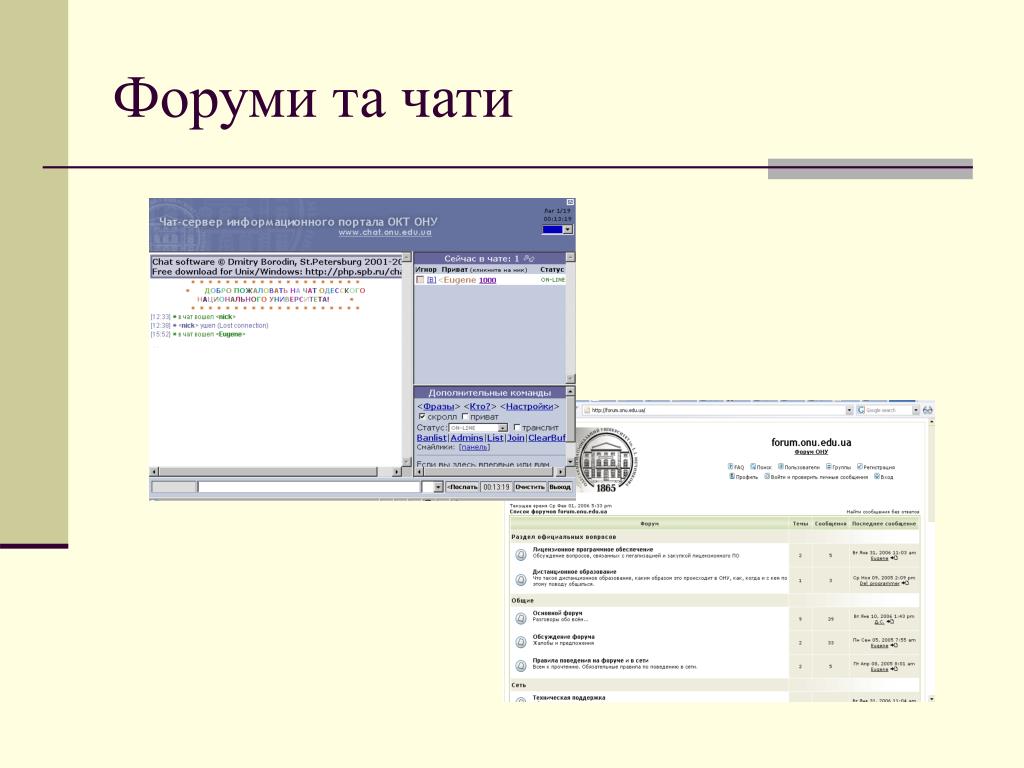Open the смайлики панель link
The width and height of the screenshot is (1024, 768).
point(474,447)
